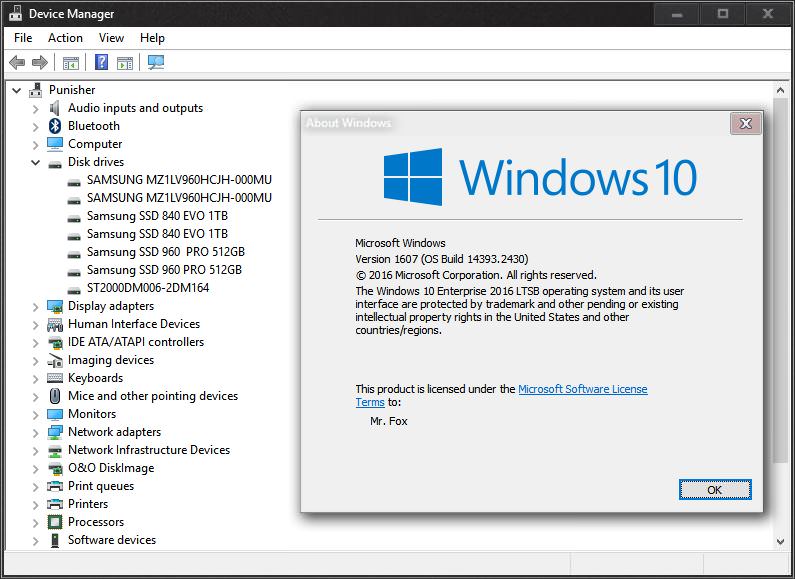Click the Audio speaker icon
The height and width of the screenshot is (579, 795).
pyautogui.click(x=55, y=108)
